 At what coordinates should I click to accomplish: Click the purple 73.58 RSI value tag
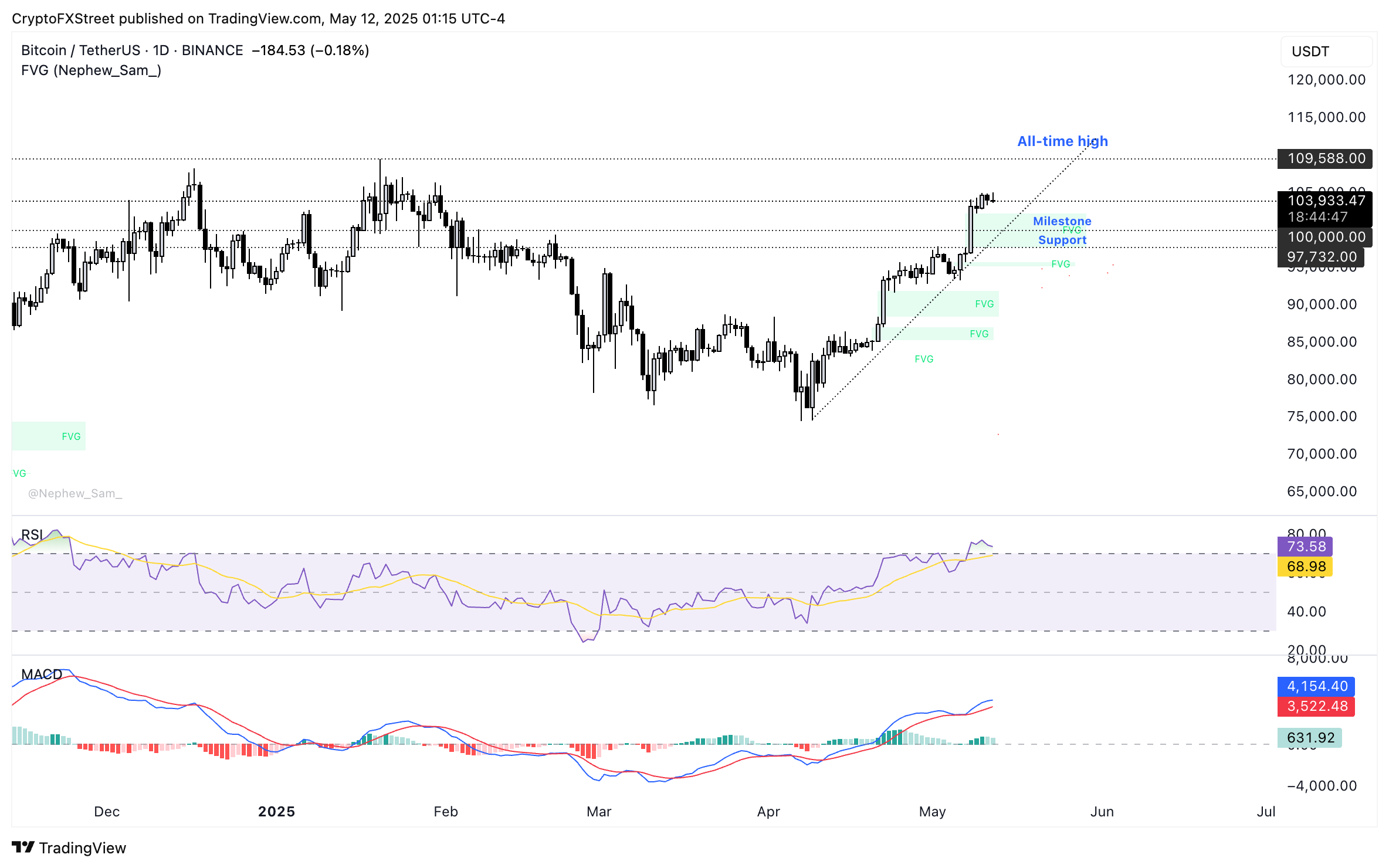coord(1305,547)
